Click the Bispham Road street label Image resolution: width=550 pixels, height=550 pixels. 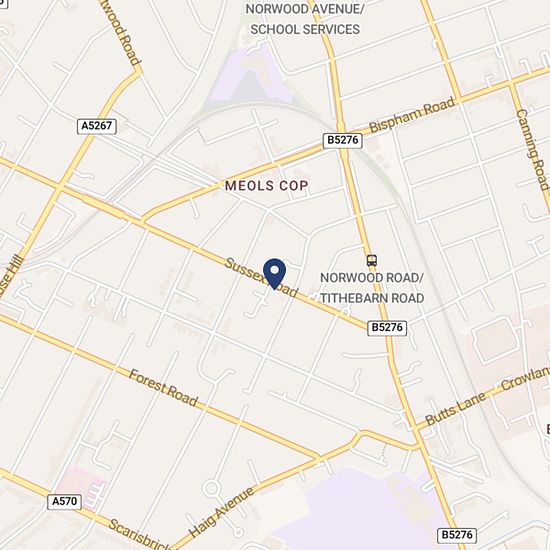[x=412, y=115]
